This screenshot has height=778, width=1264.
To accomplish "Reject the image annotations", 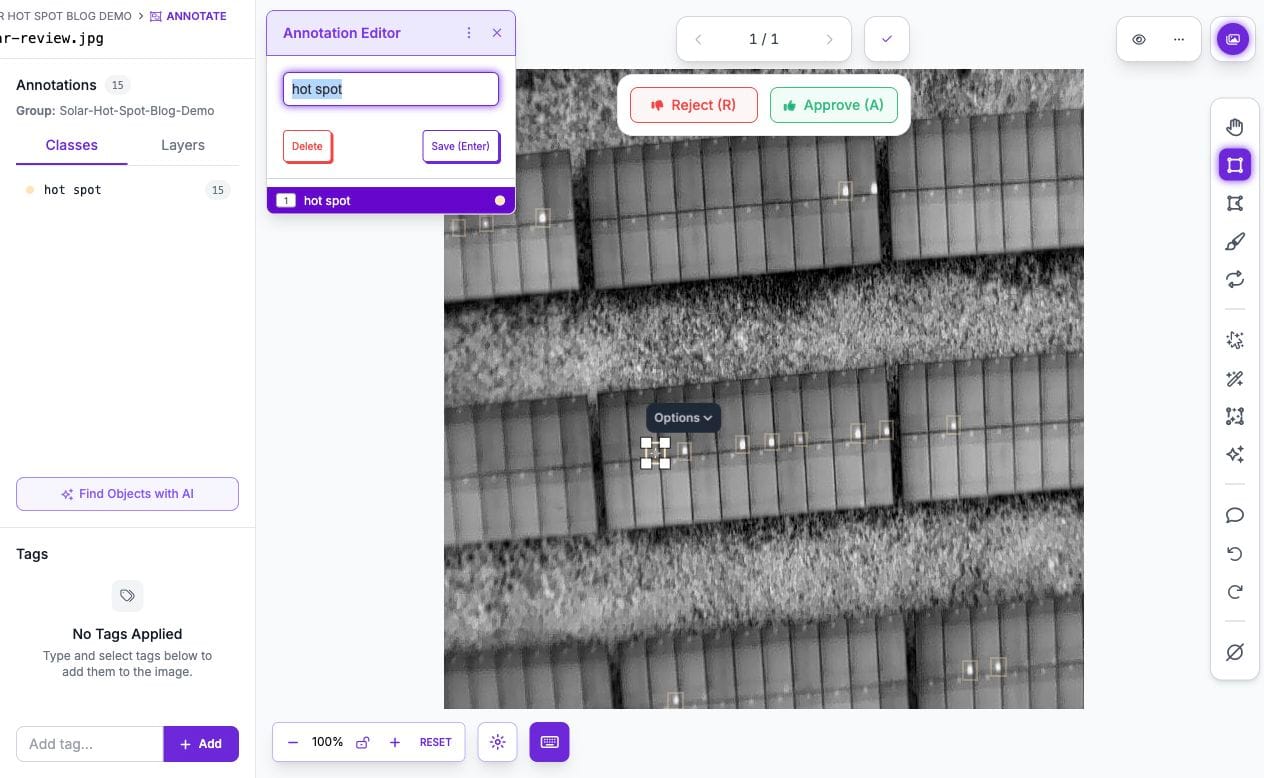I will [x=694, y=105].
